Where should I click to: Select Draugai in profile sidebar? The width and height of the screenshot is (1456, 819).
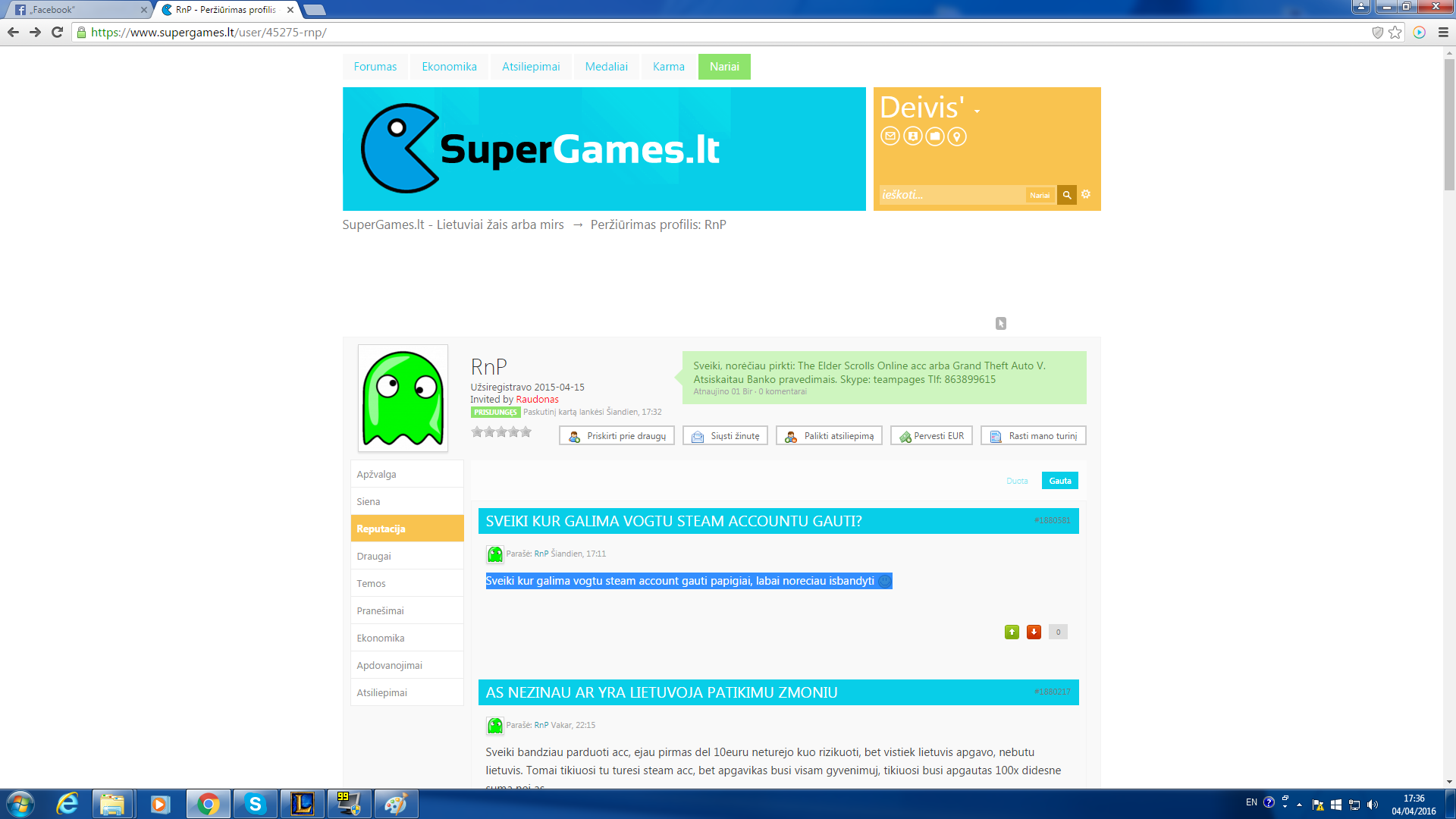tap(407, 556)
